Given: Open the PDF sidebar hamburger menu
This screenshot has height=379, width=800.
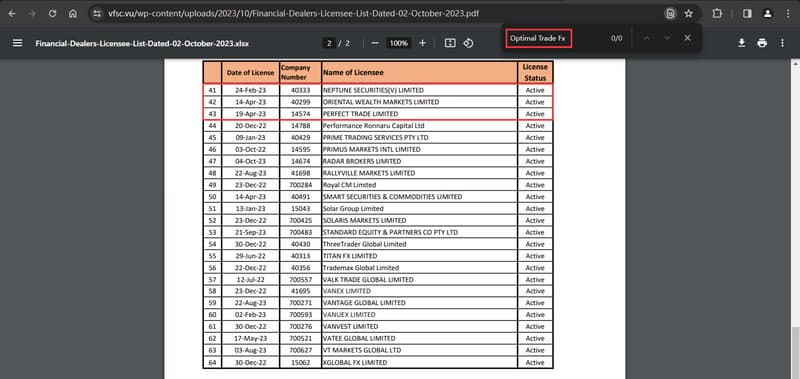Looking at the screenshot, I should (17, 43).
